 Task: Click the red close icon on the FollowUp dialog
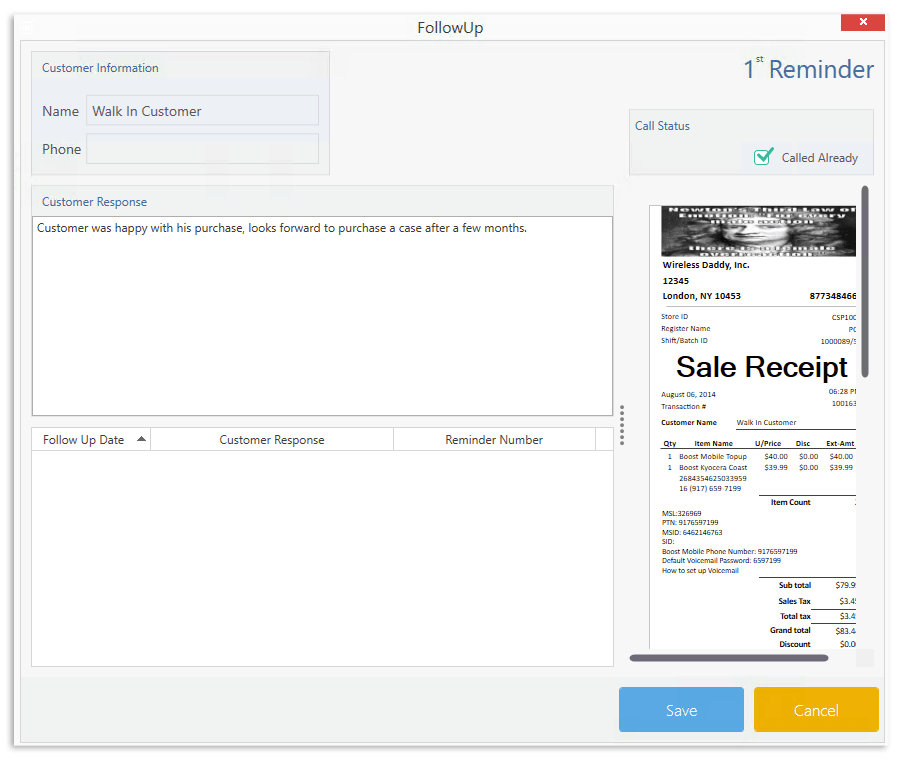point(862,21)
